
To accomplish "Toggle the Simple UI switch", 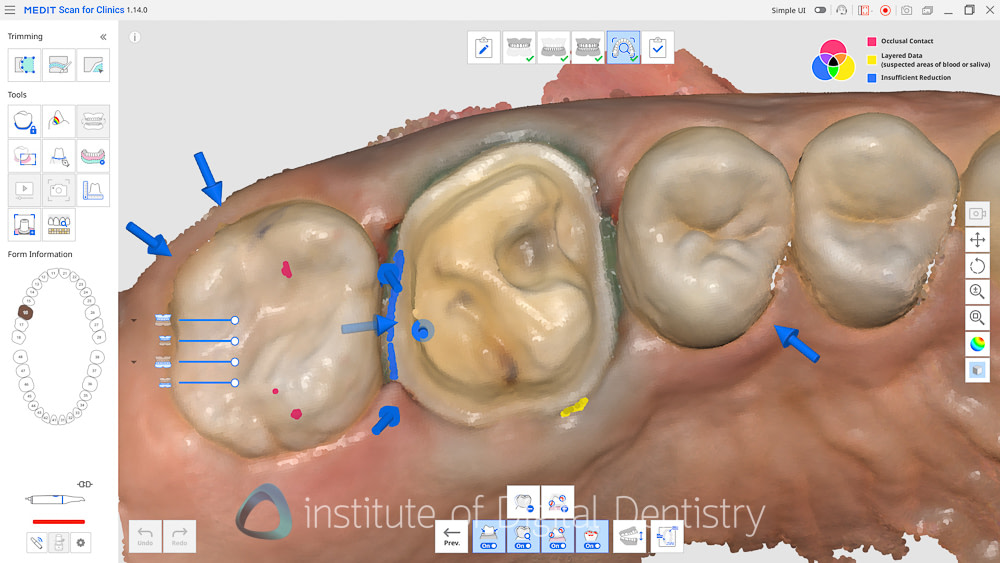I will [x=820, y=10].
